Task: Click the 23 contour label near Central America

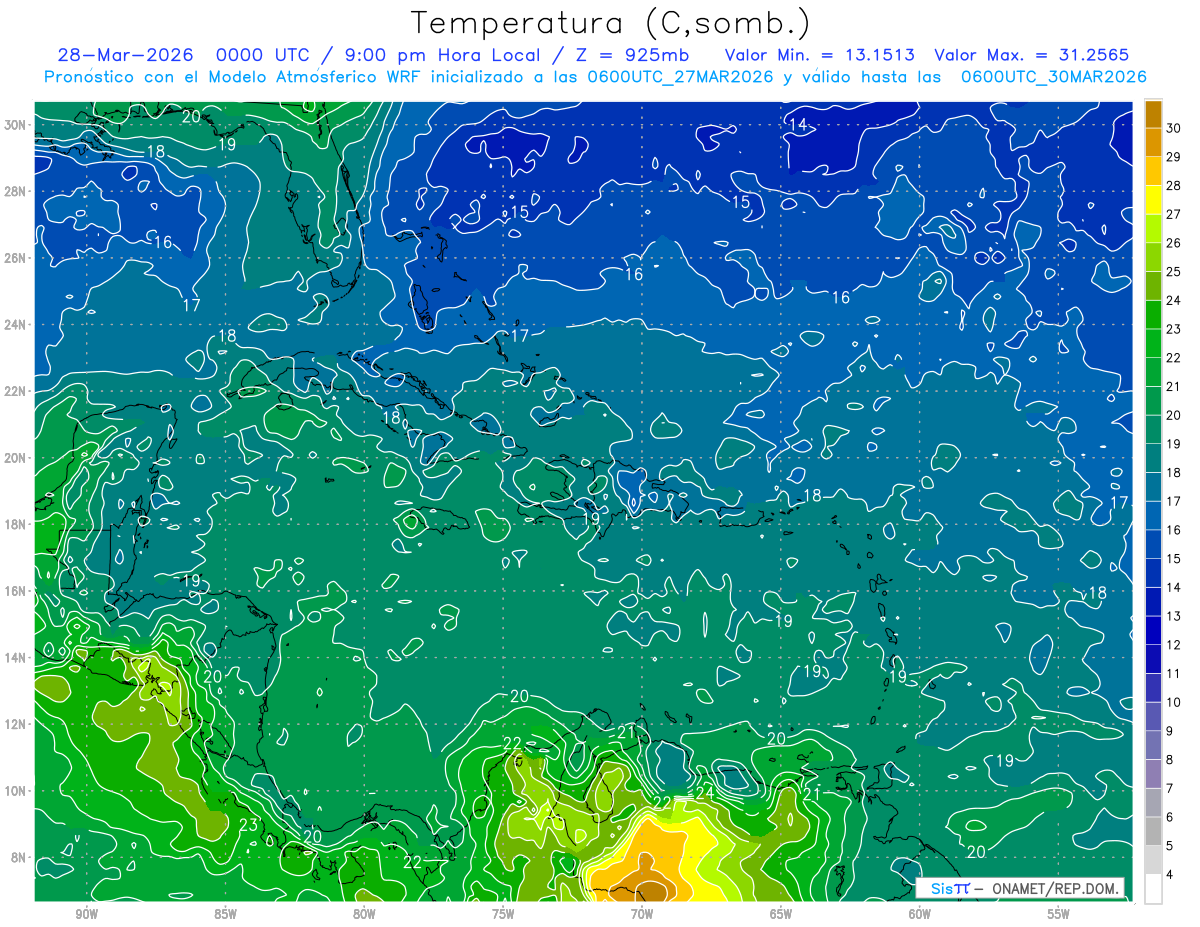Action: tap(249, 825)
